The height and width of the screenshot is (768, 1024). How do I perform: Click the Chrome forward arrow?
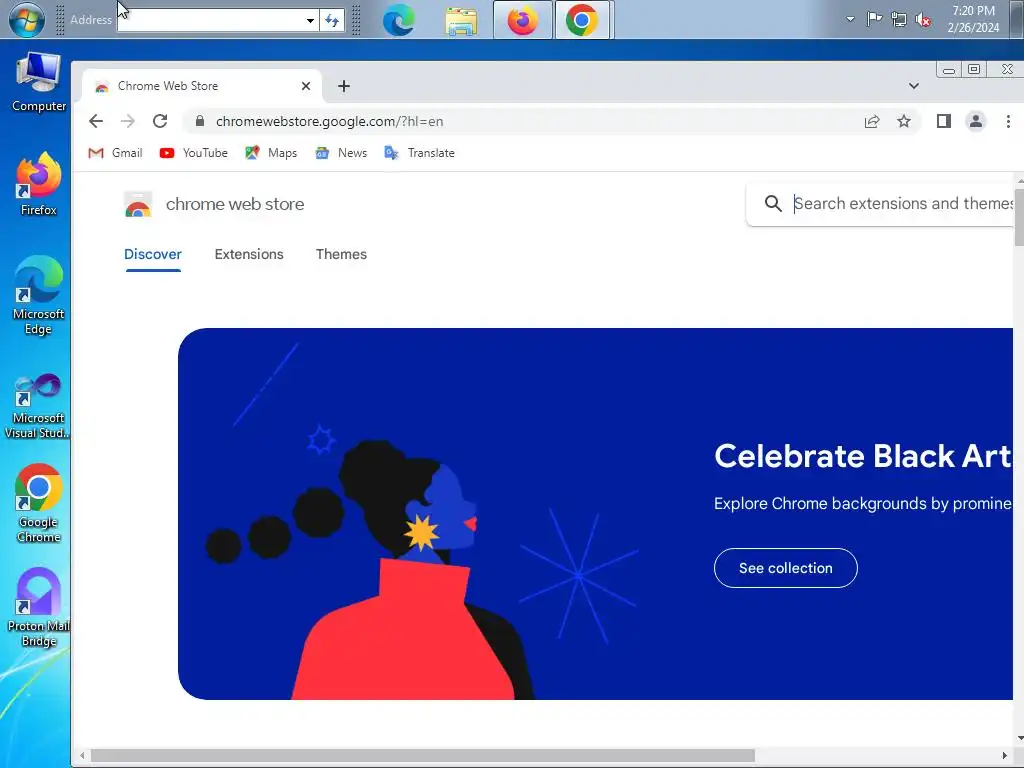click(x=128, y=121)
